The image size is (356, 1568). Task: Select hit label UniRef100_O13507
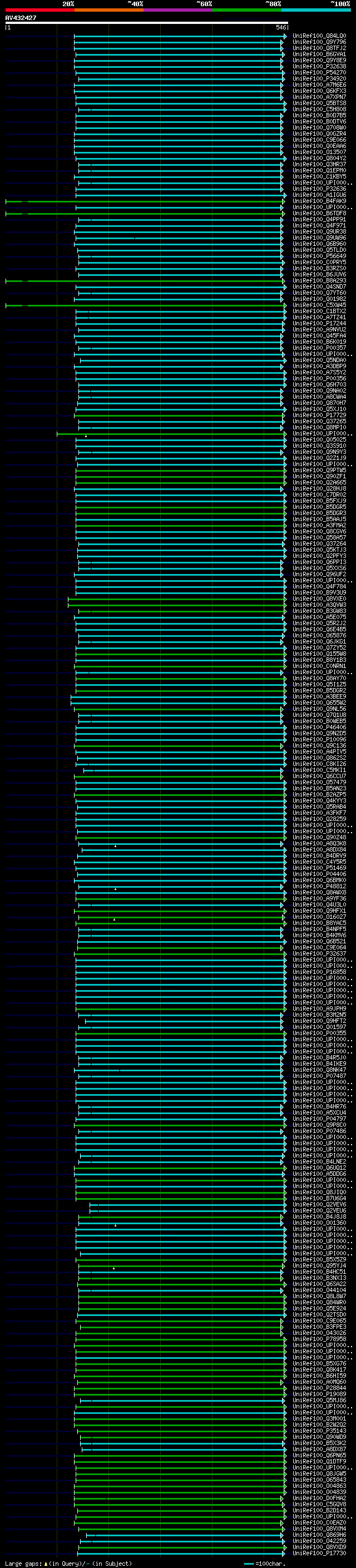point(319,152)
